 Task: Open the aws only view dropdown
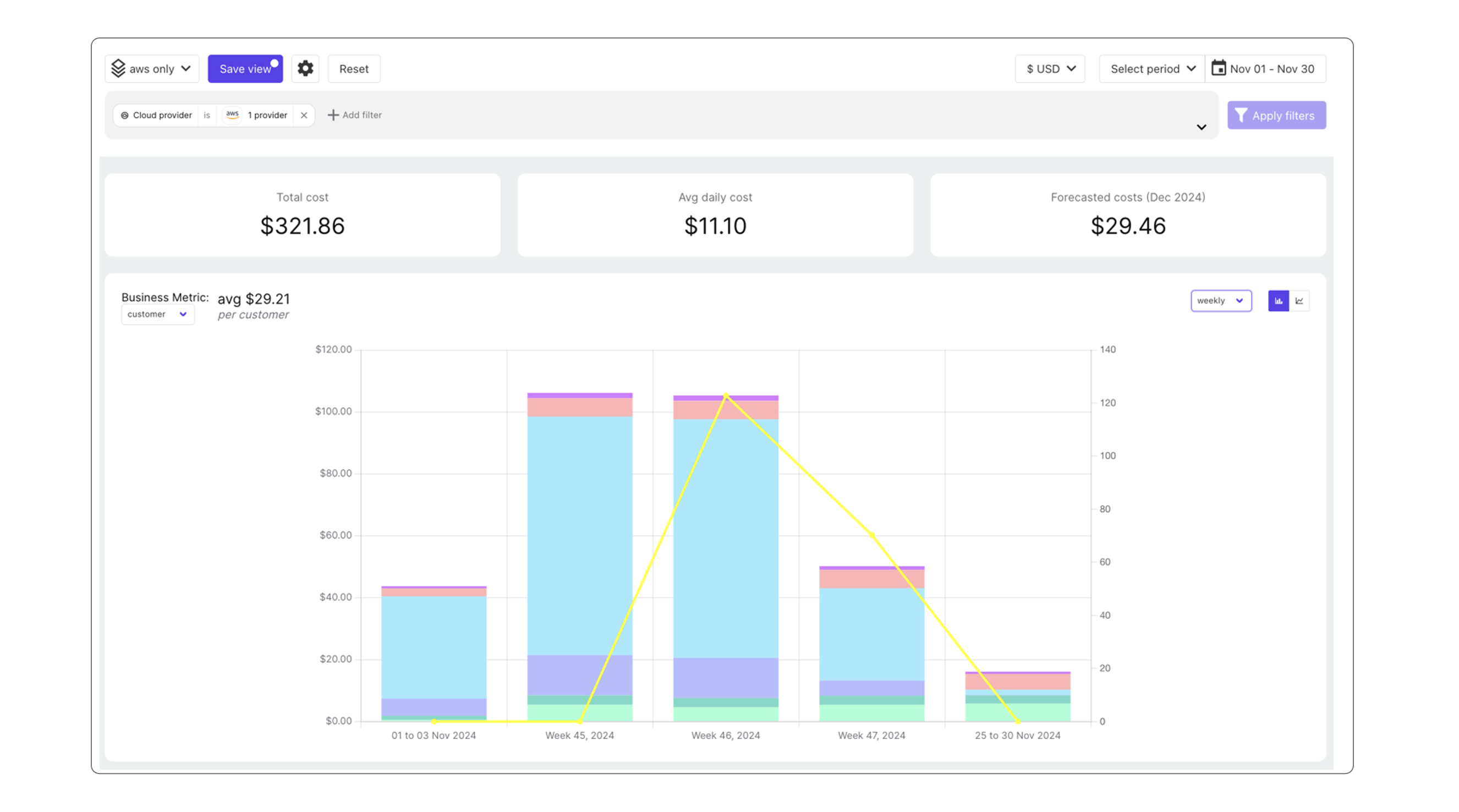click(152, 69)
